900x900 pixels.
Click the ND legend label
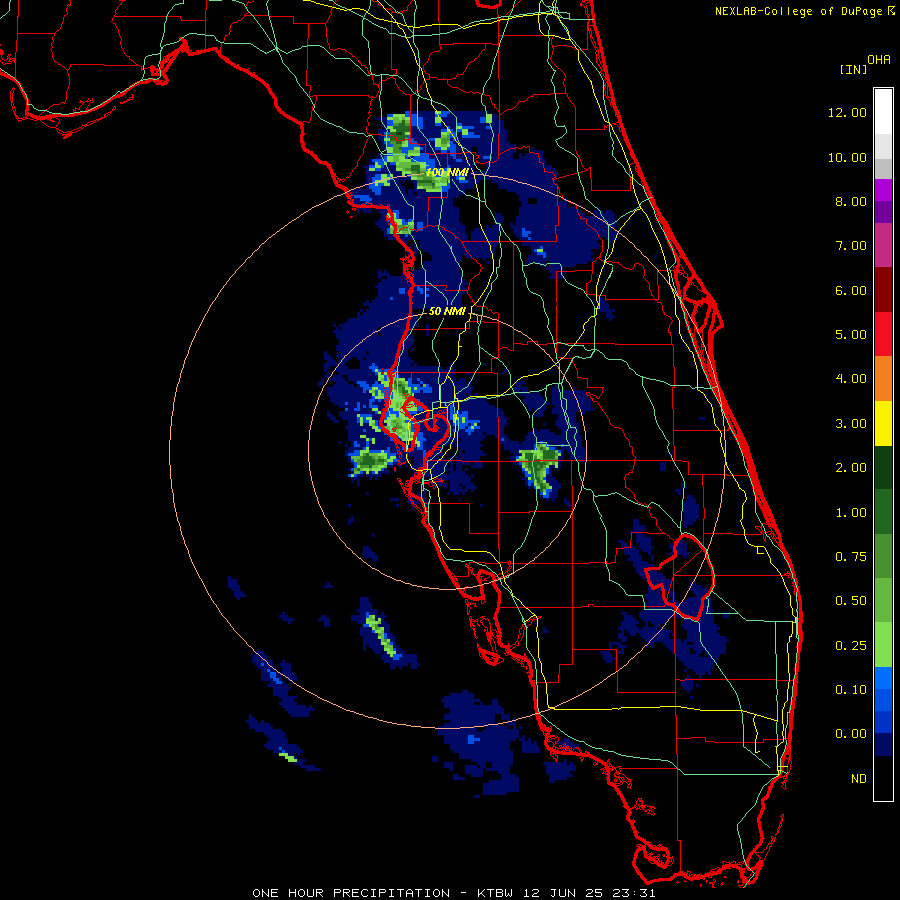pos(859,779)
